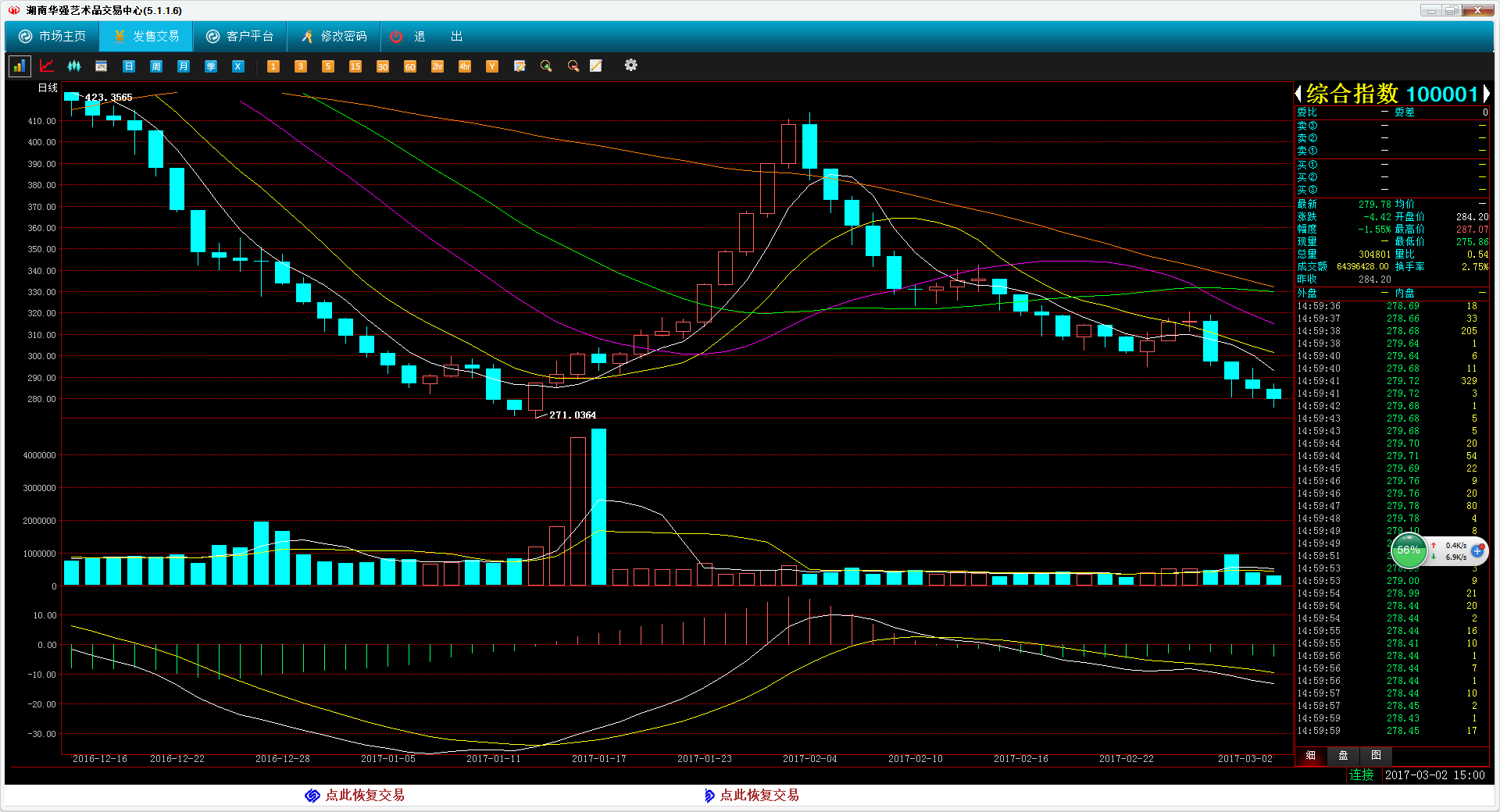
Task: Click the 成交额 value 64396428.00
Action: [1362, 267]
